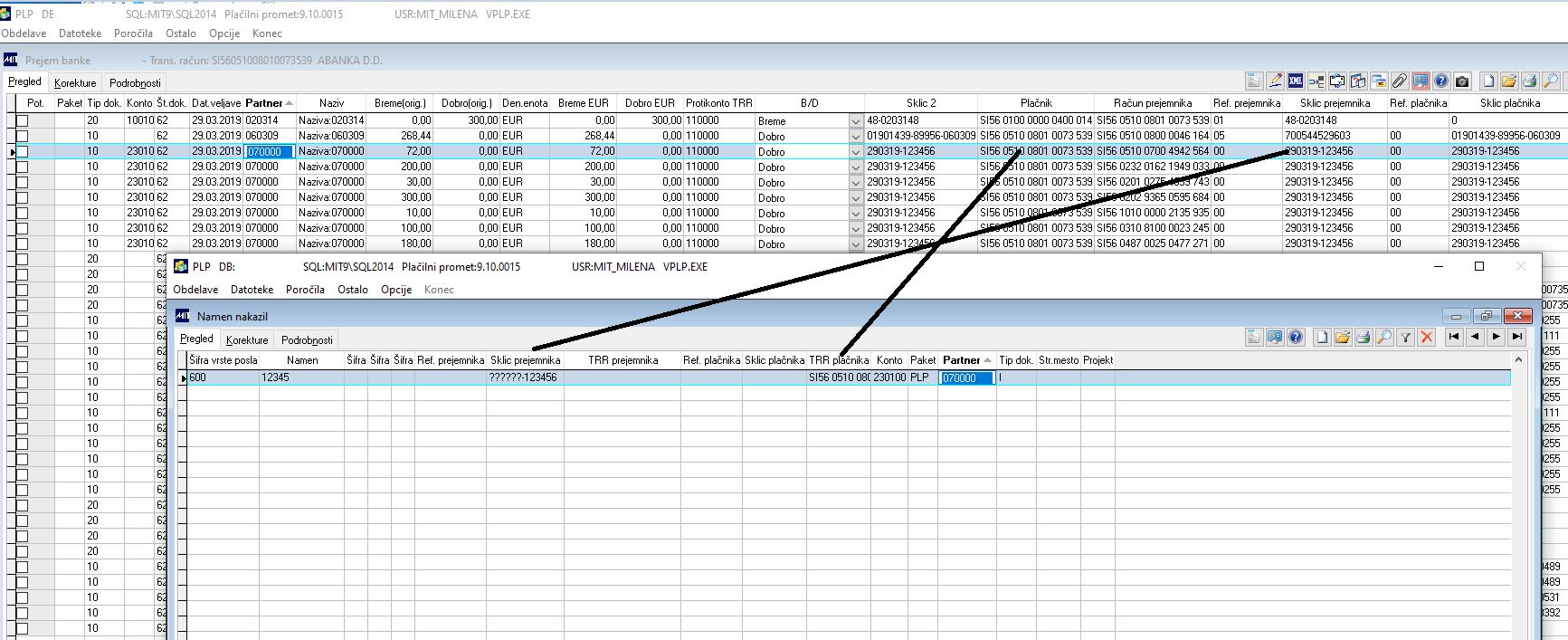Click the magnifier search icon in Namen nakazil
This screenshot has height=640, width=1568.
click(x=1384, y=337)
